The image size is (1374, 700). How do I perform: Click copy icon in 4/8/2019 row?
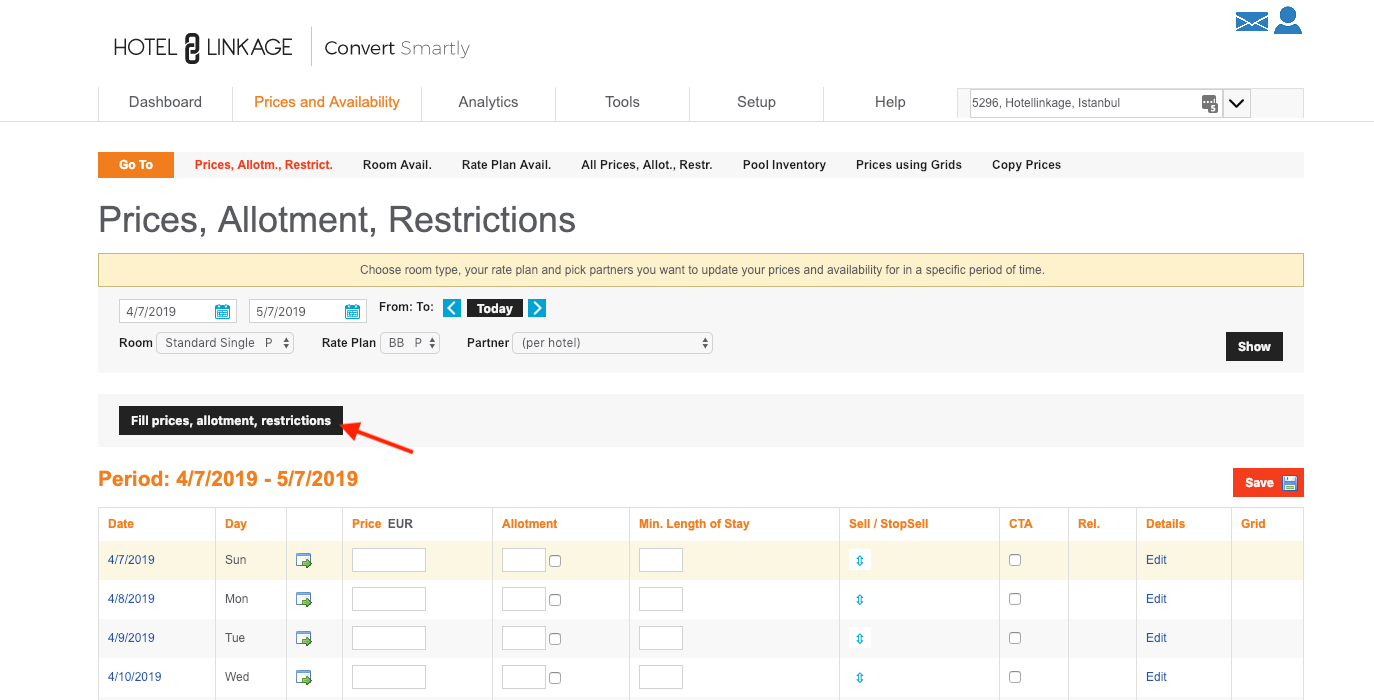[x=304, y=600]
